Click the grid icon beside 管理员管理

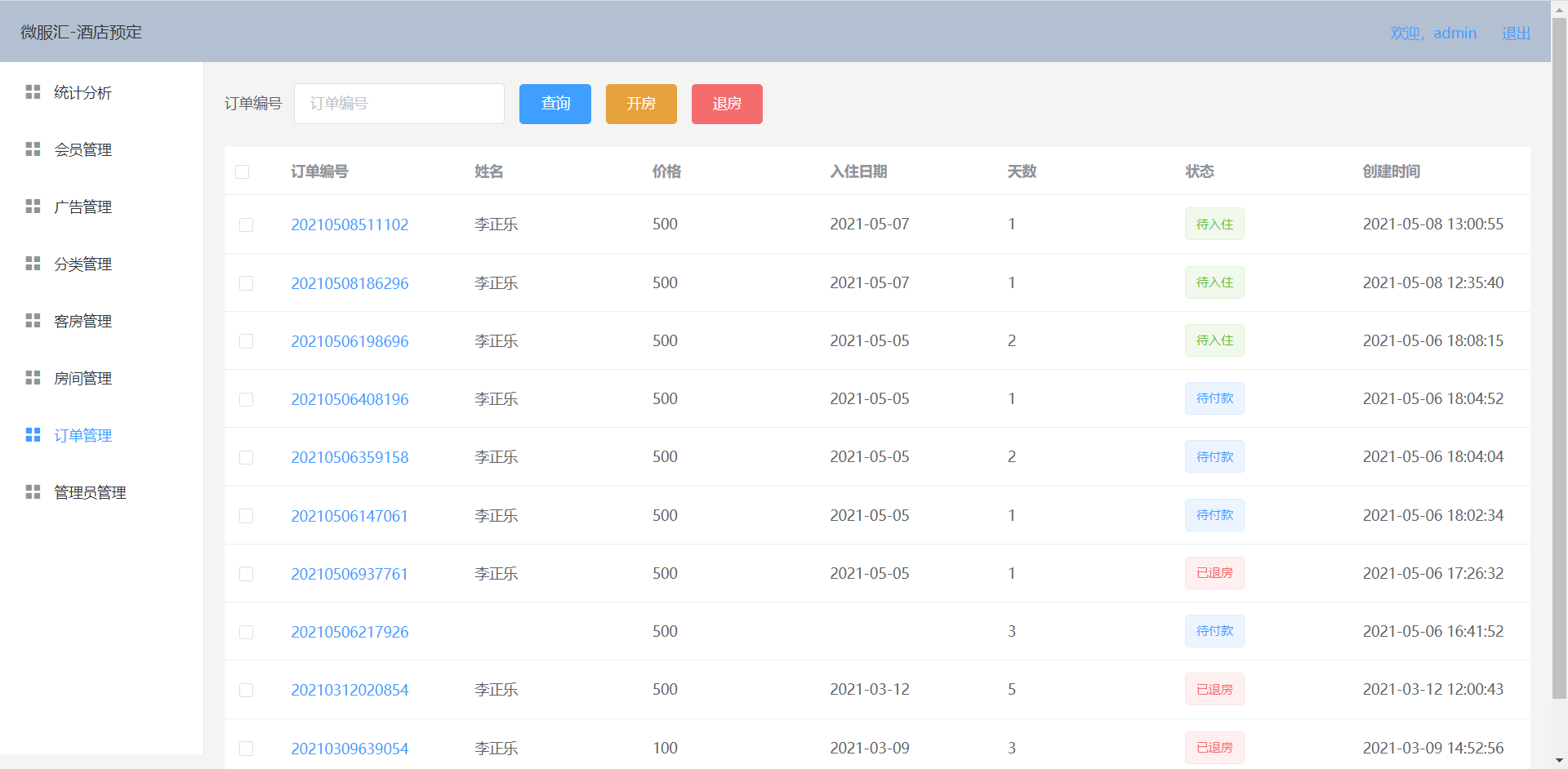(x=33, y=491)
